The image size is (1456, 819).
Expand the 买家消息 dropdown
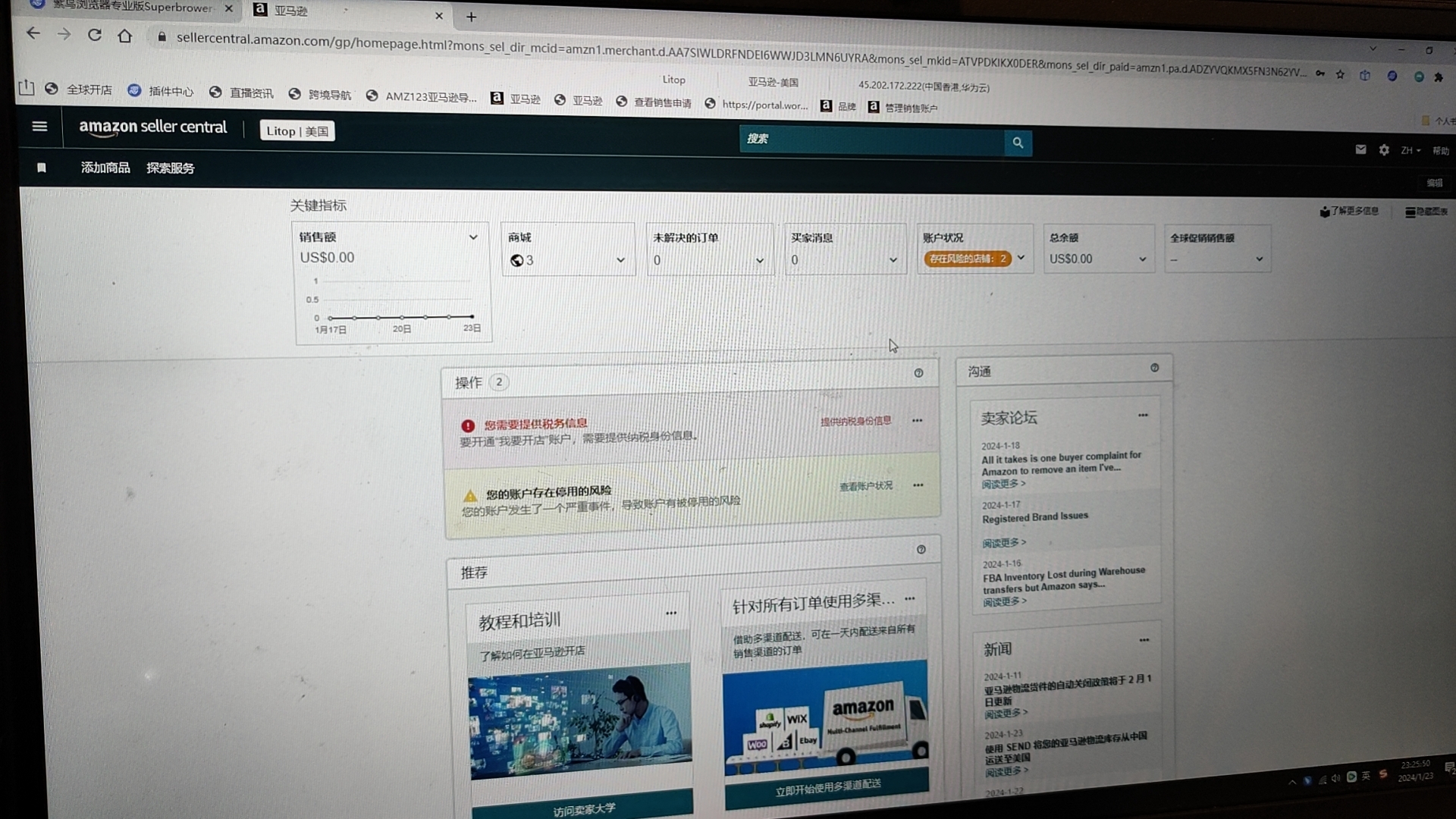click(893, 260)
